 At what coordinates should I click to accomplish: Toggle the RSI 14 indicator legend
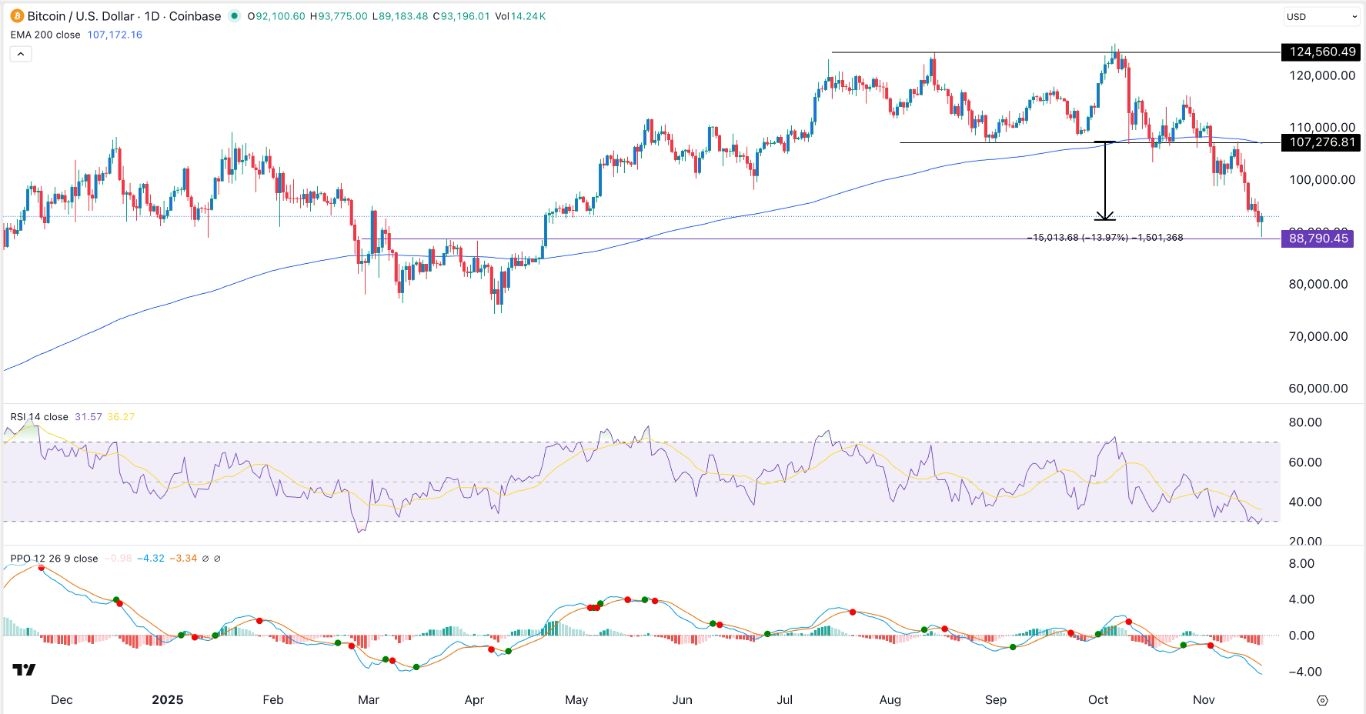pos(40,417)
